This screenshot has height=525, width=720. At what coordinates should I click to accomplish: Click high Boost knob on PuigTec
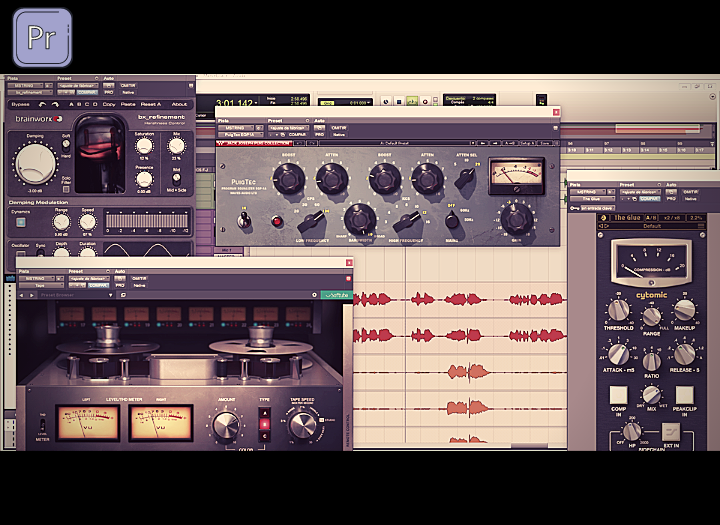pyautogui.click(x=384, y=178)
